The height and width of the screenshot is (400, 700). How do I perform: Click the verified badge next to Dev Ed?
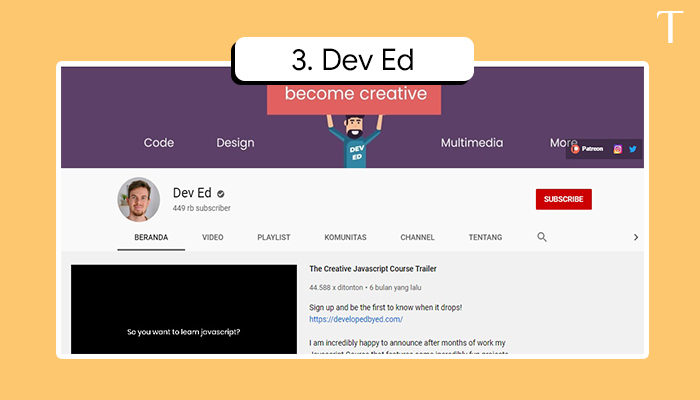click(x=221, y=194)
